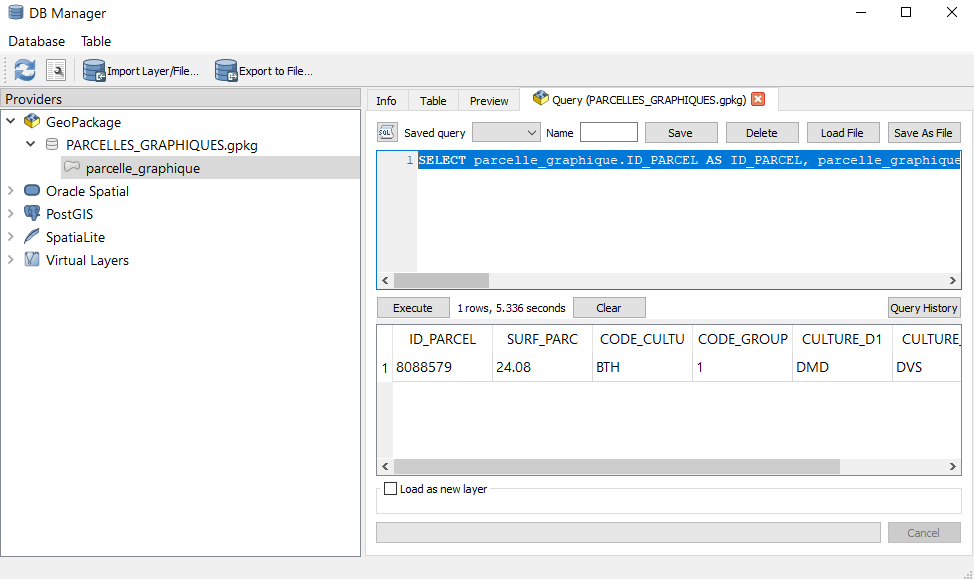974x579 pixels.
Task: Enable the Load as new layer checkbox
Action: [x=390, y=489]
